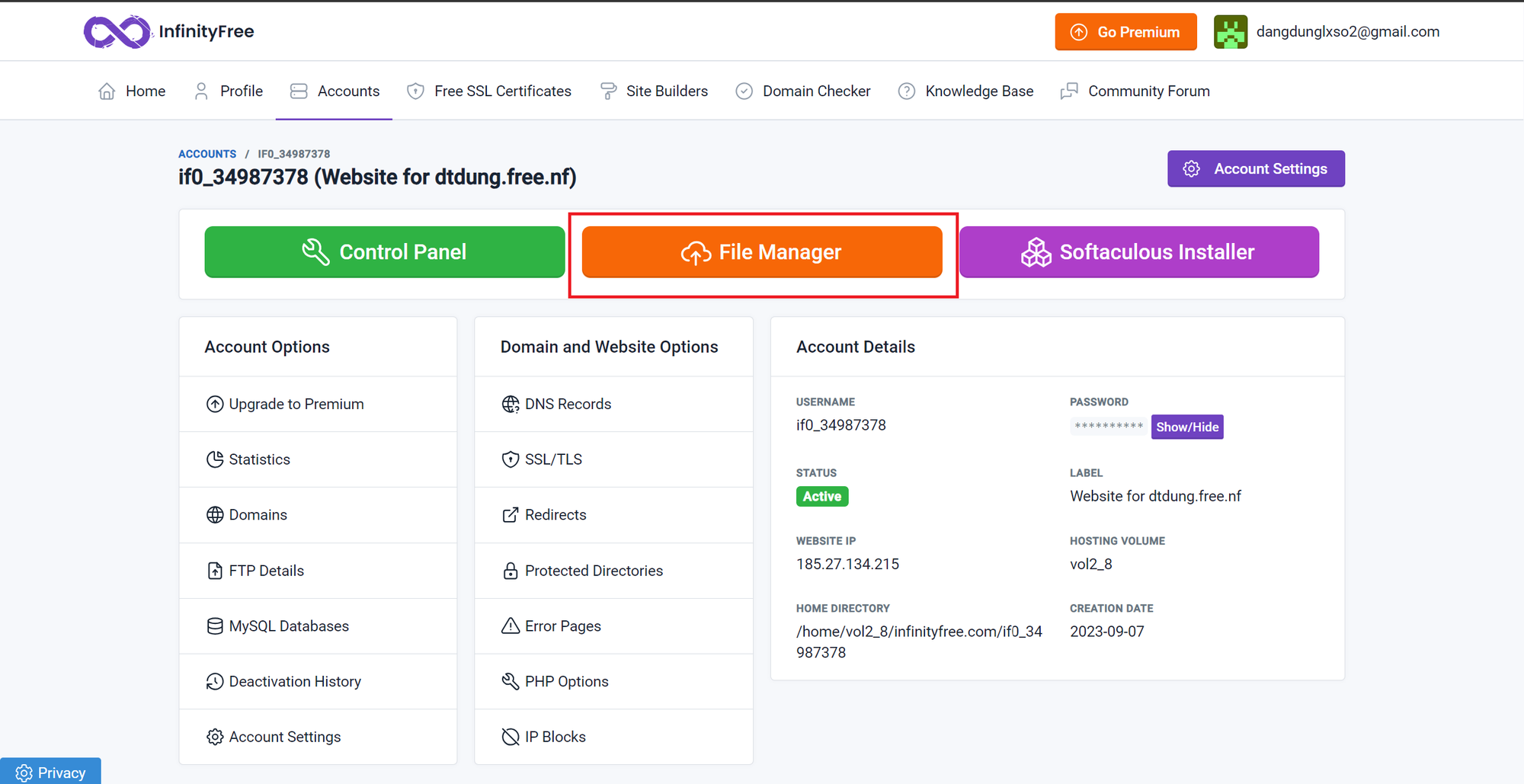Click the MySQL Databases cylinder icon

click(215, 626)
